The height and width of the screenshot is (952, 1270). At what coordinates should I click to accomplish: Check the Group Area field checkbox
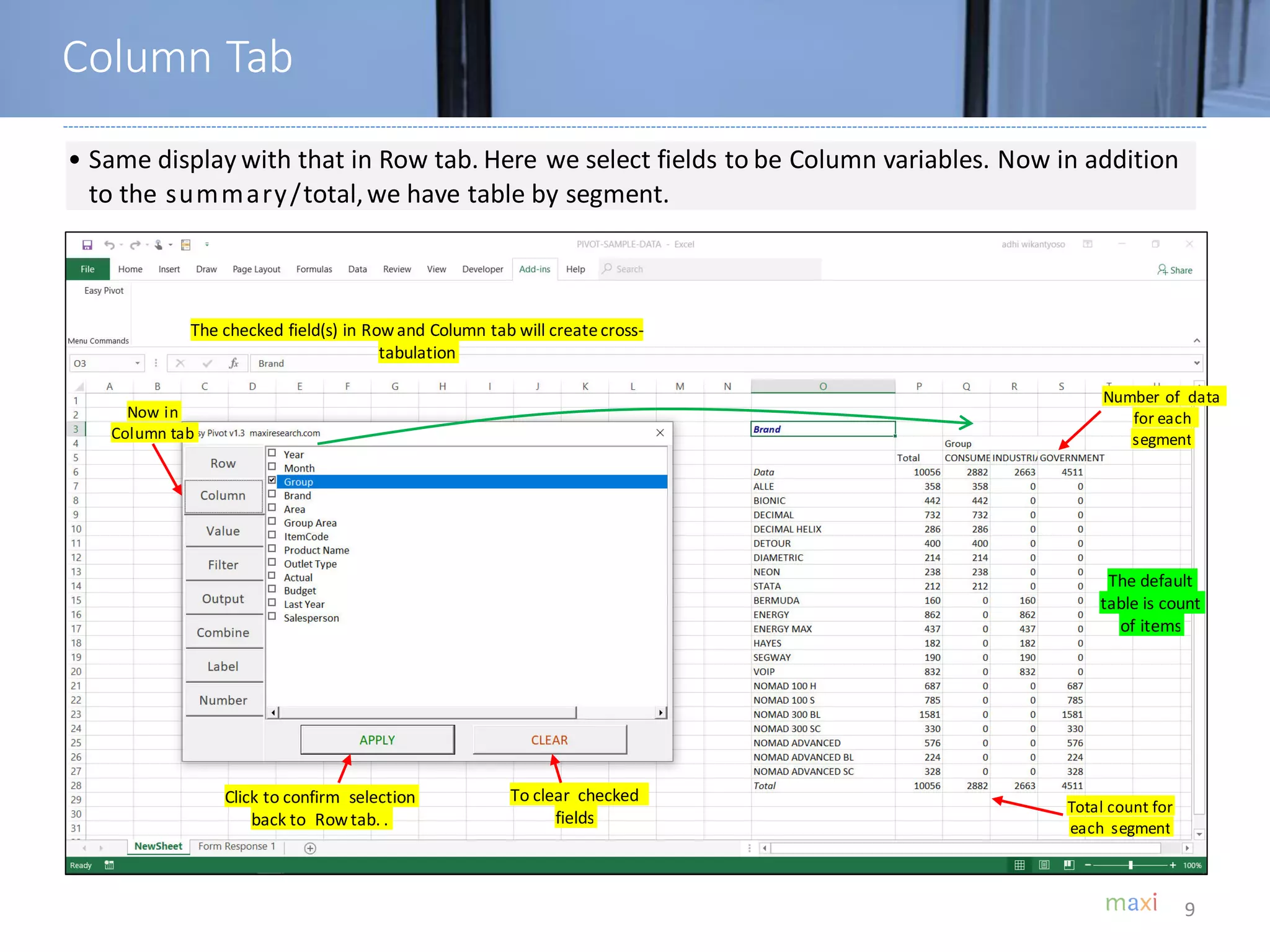[272, 521]
